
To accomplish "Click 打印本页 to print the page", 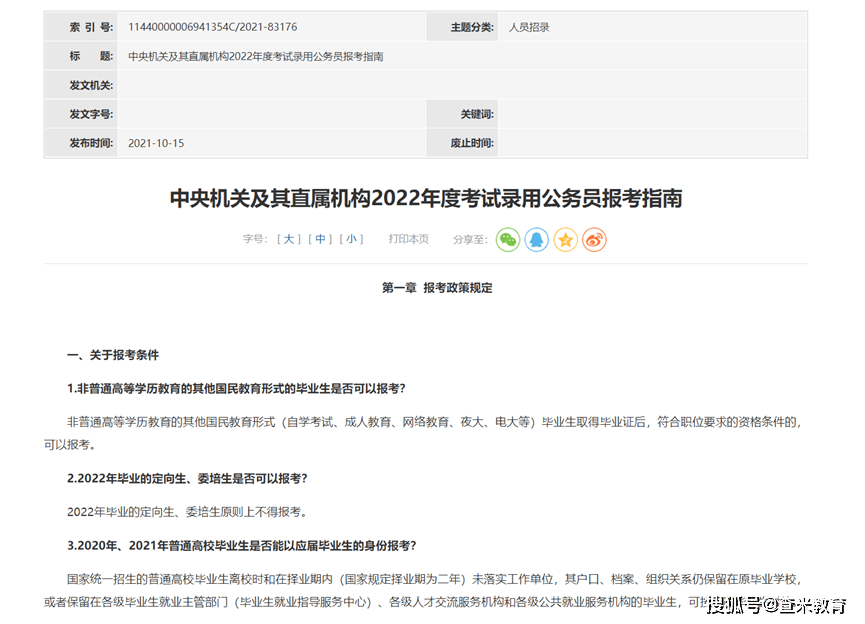I will (408, 239).
